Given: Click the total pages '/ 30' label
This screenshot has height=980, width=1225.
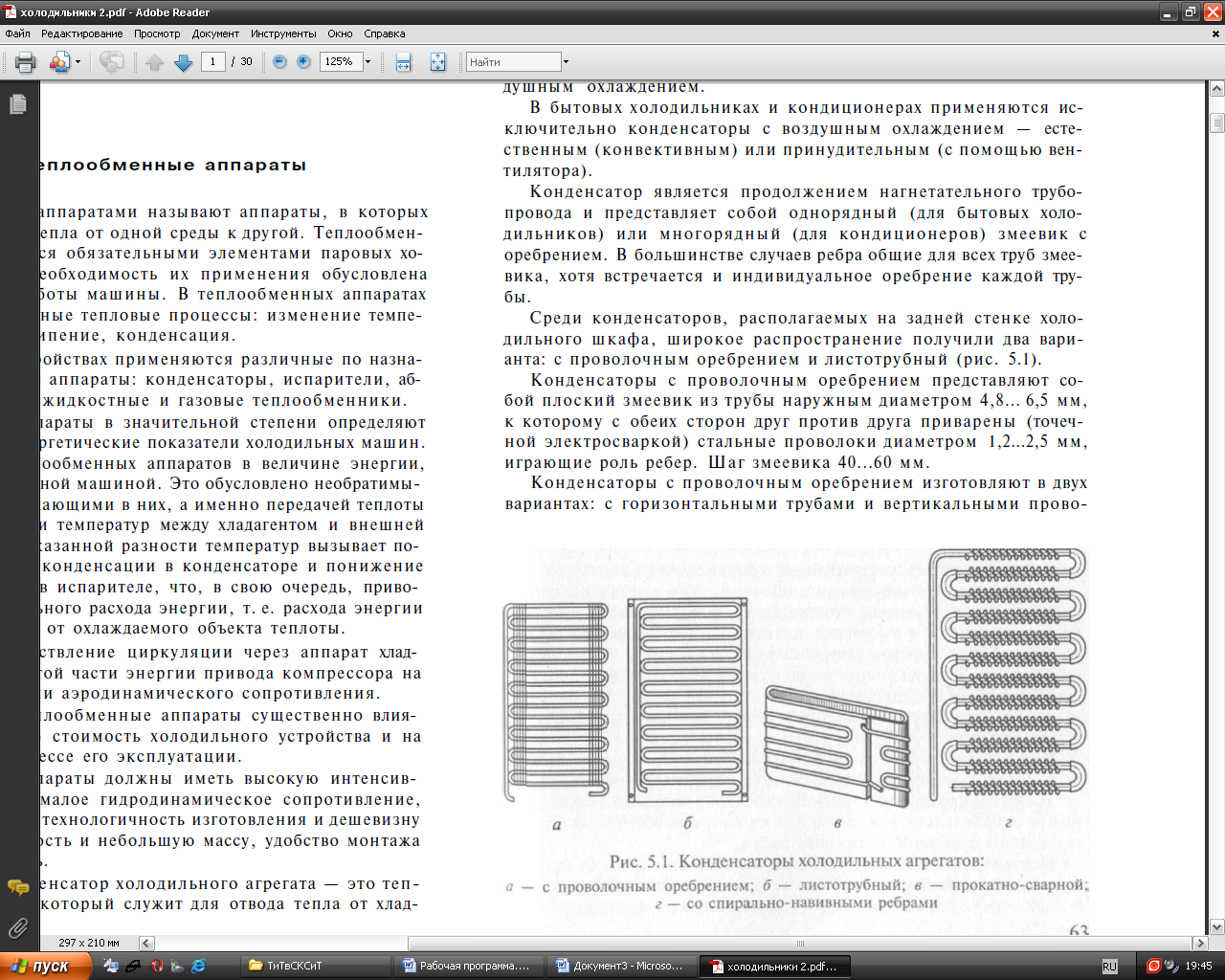Looking at the screenshot, I should [242, 61].
